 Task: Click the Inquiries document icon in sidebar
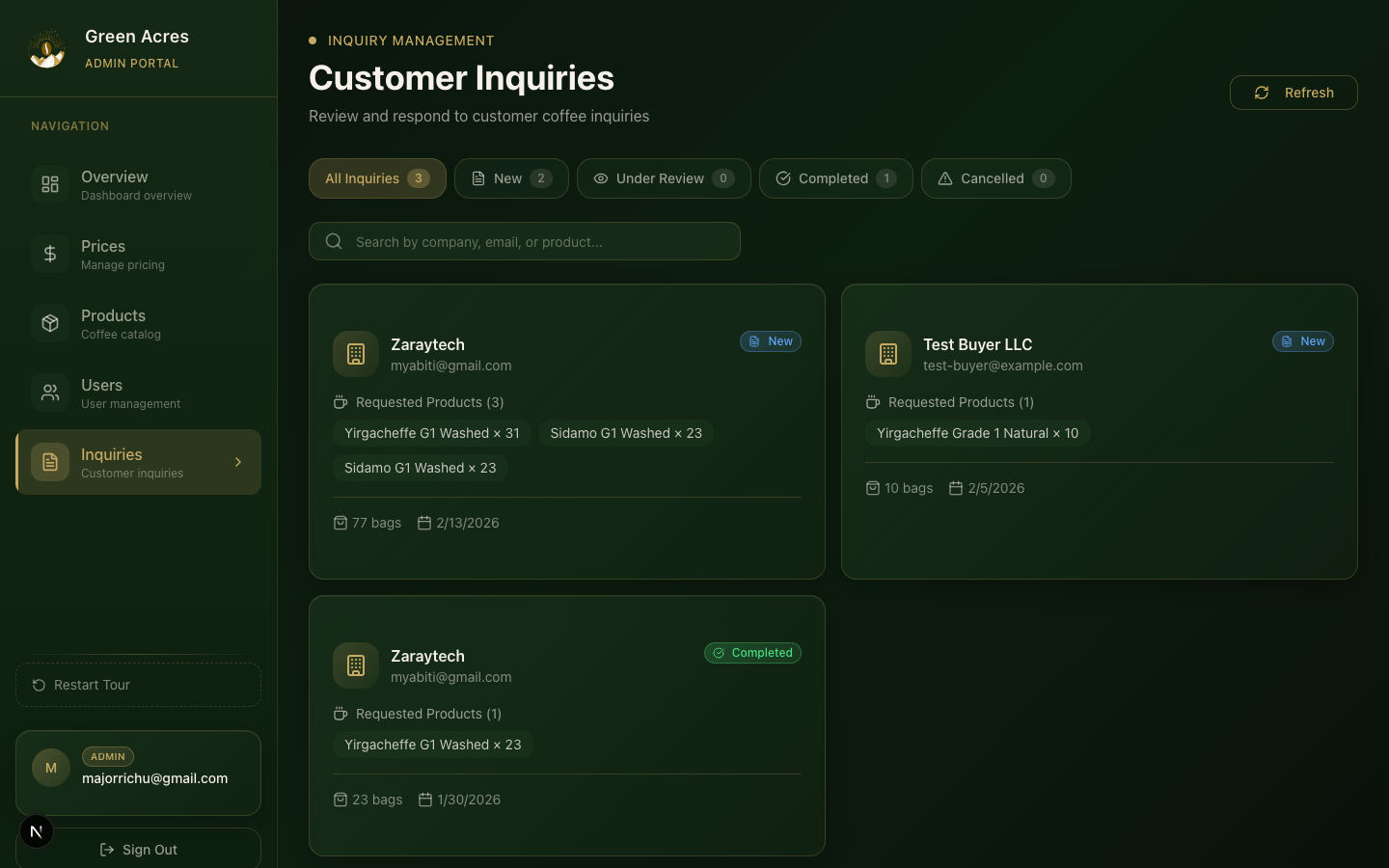[x=50, y=462]
